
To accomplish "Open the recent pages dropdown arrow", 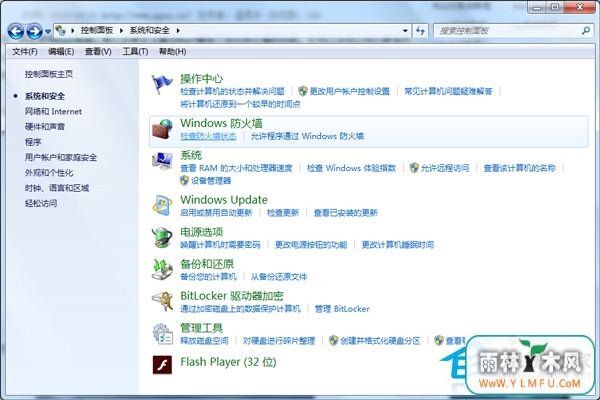I will [x=48, y=31].
